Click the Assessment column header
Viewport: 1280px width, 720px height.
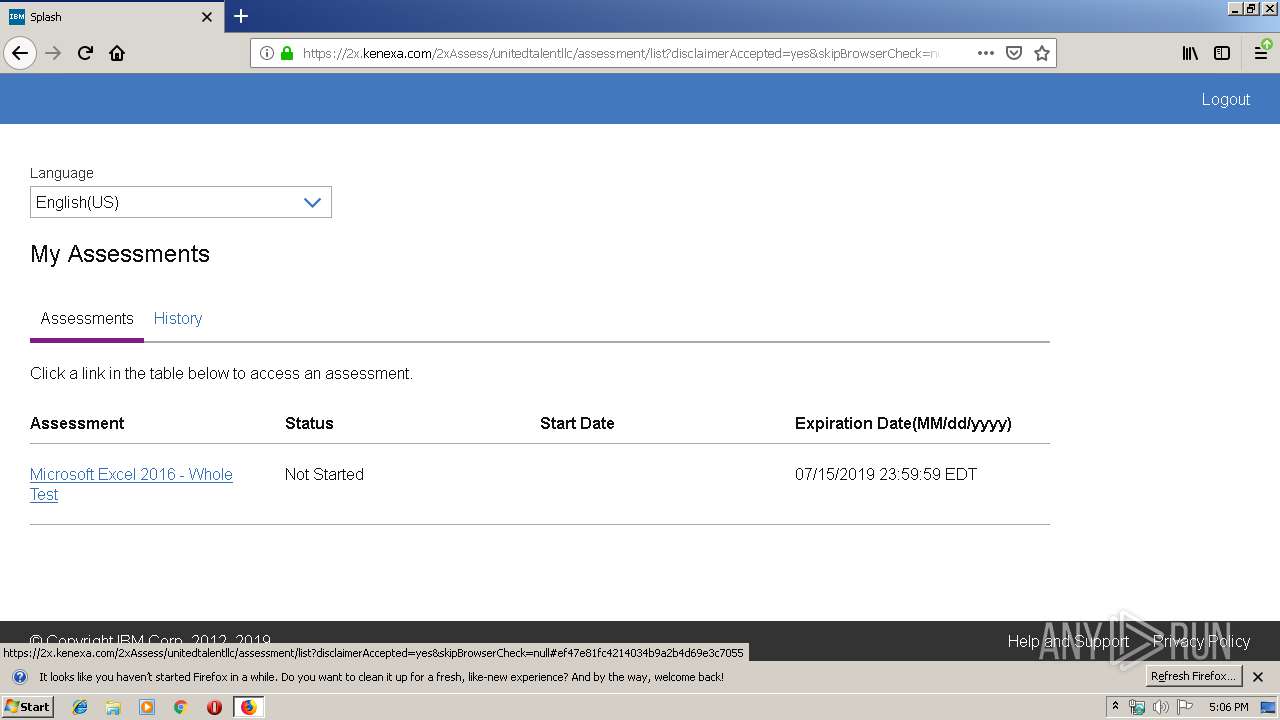pos(77,423)
